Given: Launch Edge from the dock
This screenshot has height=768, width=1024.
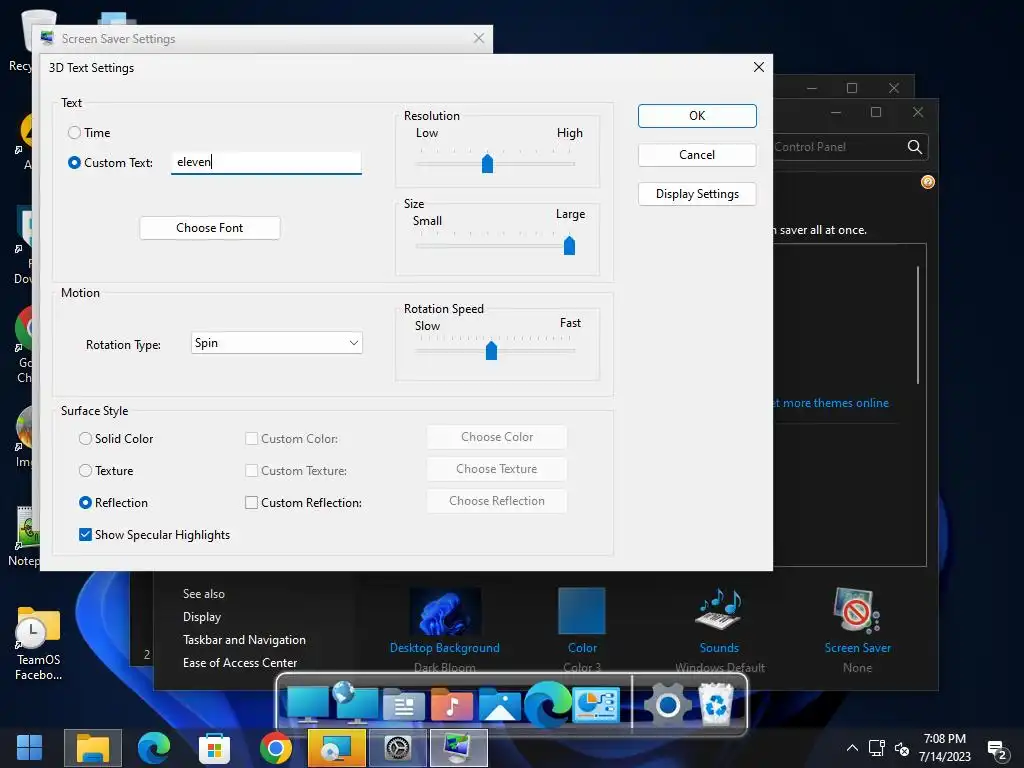Looking at the screenshot, I should 547,704.
